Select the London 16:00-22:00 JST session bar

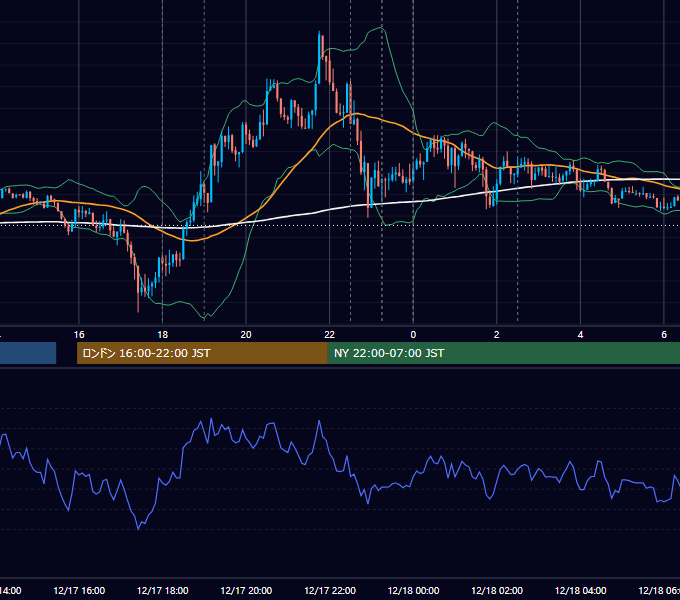point(202,353)
